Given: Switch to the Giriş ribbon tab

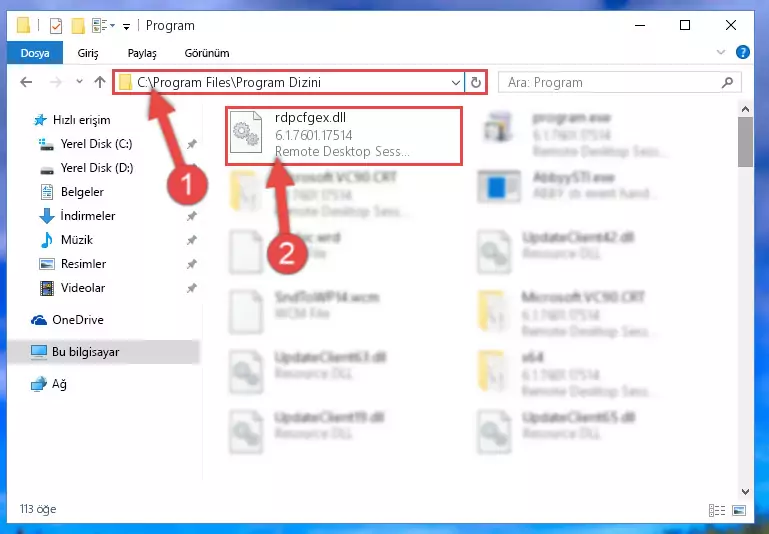Looking at the screenshot, I should click(88, 53).
